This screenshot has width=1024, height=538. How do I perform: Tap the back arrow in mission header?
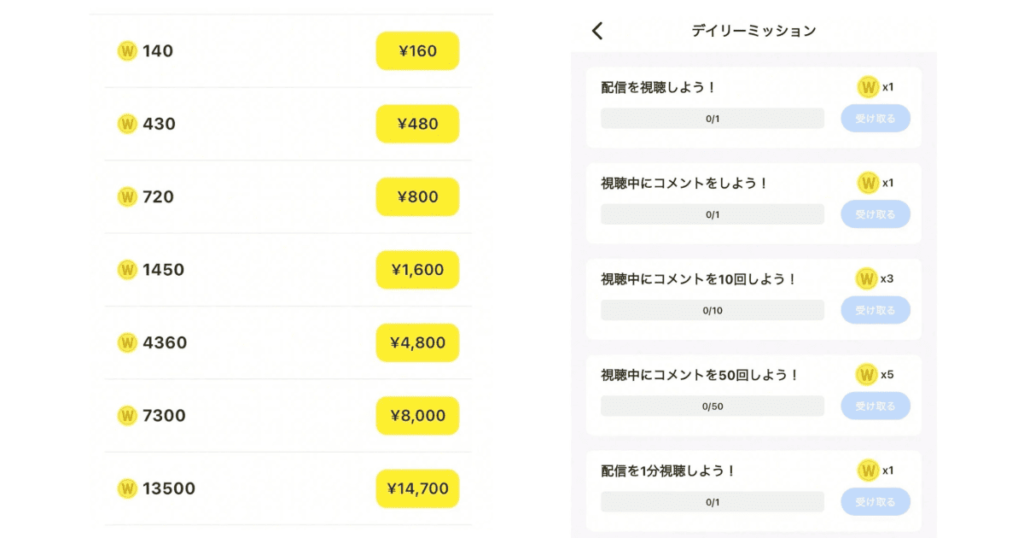598,31
